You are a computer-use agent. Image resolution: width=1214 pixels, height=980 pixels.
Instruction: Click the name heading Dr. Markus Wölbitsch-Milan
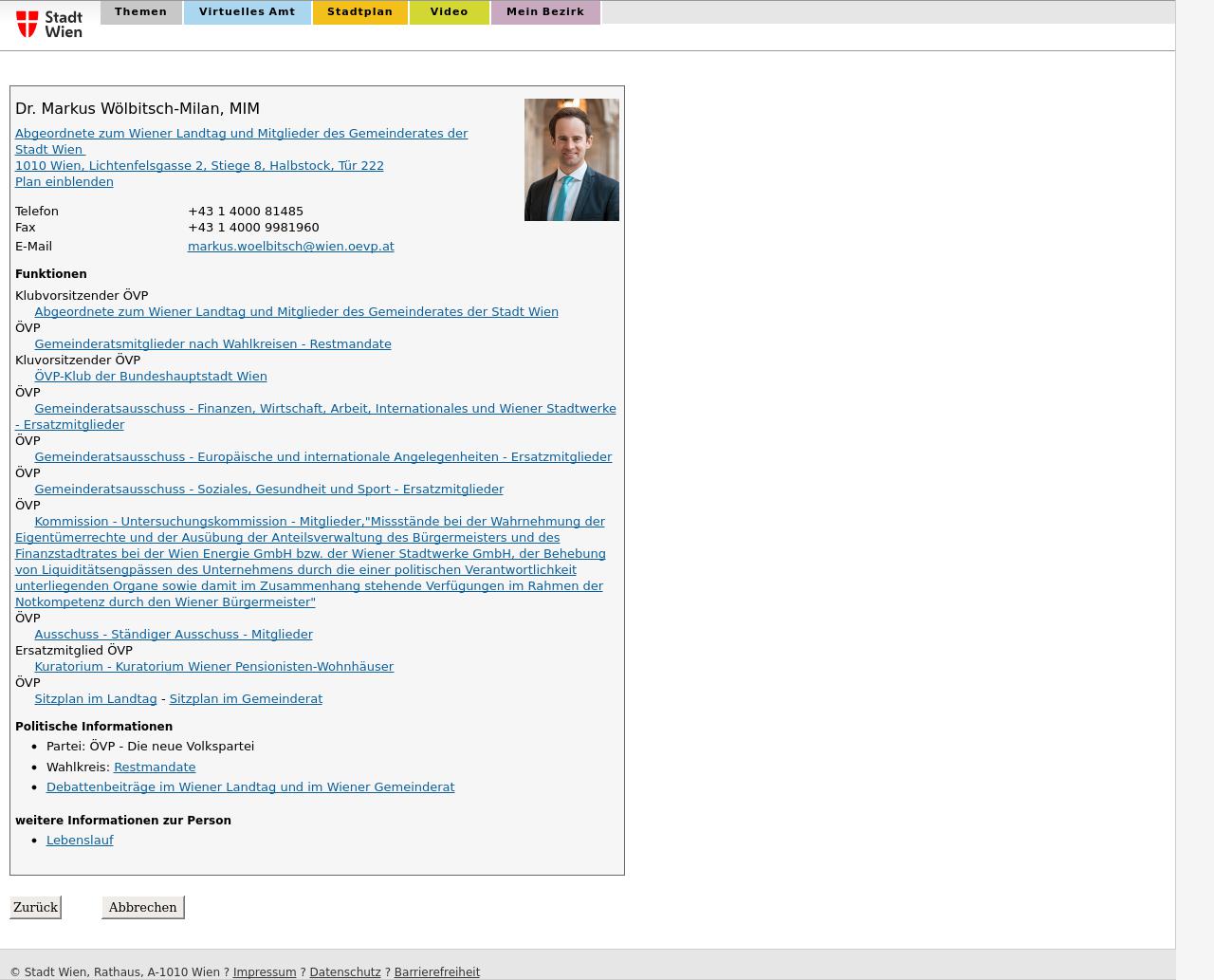(138, 108)
